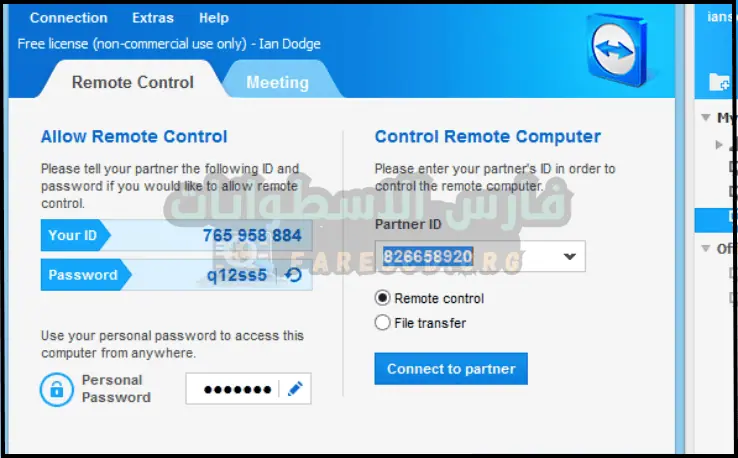Expand the Partner ID dropdown arrow
Image resolution: width=738 pixels, height=458 pixels.
tap(570, 257)
